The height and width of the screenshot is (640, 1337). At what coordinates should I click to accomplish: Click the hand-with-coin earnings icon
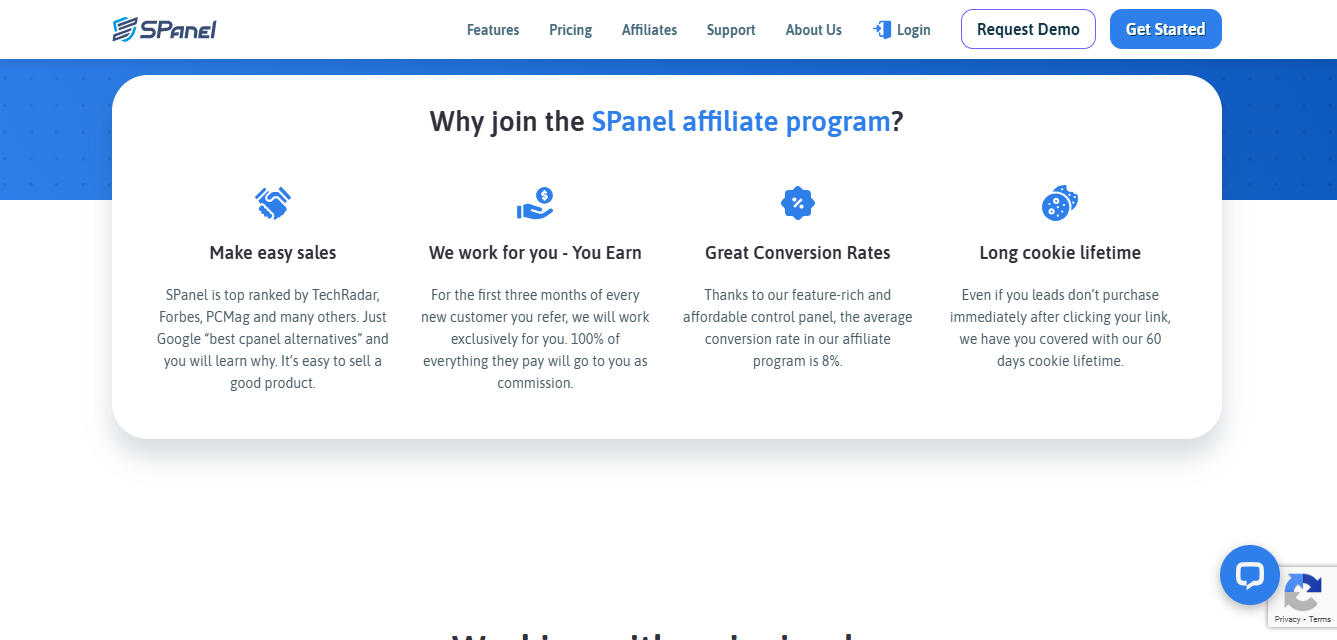(x=535, y=202)
